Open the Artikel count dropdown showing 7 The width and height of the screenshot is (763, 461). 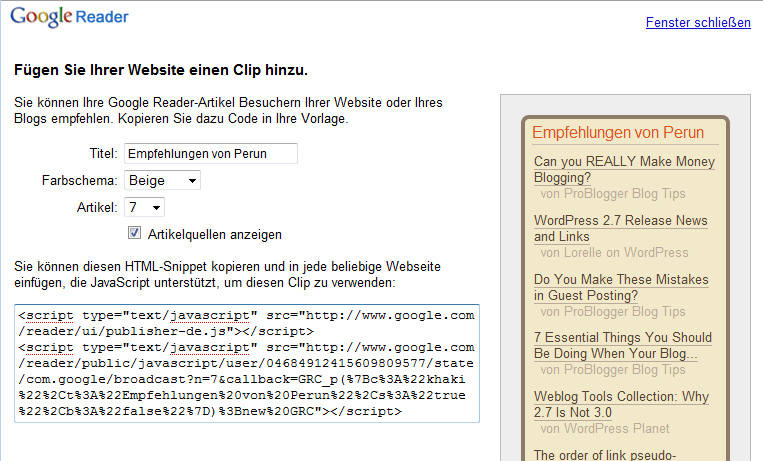(x=144, y=207)
